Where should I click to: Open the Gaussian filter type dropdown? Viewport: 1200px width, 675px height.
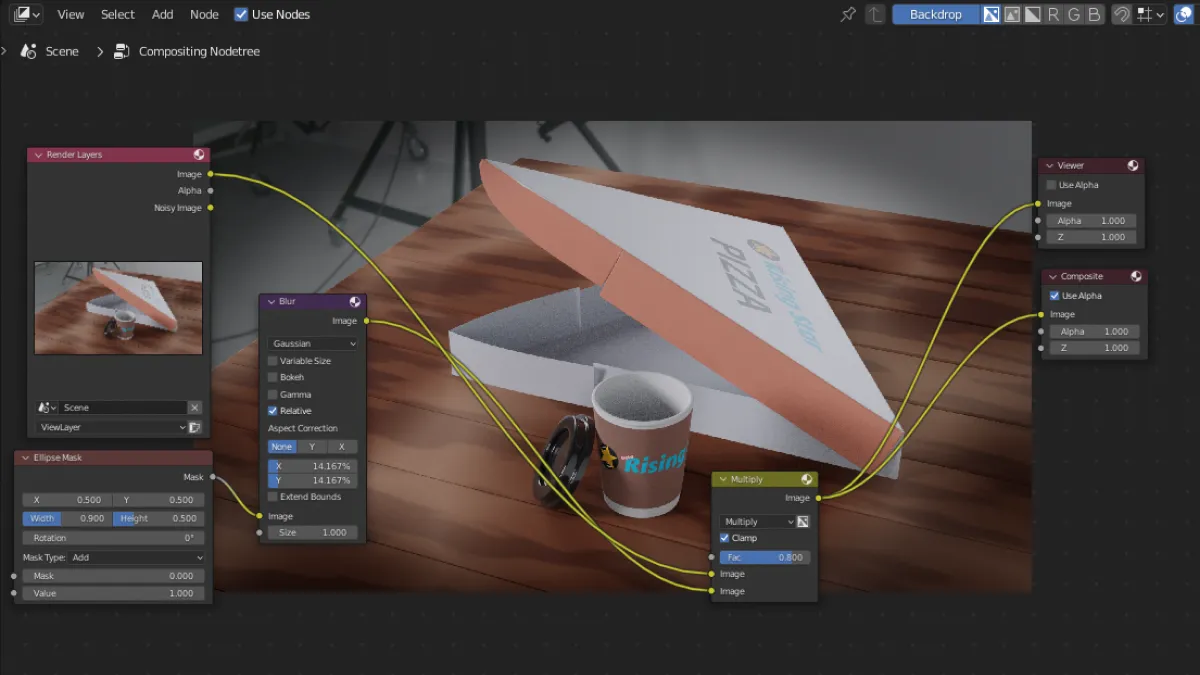[x=313, y=343]
